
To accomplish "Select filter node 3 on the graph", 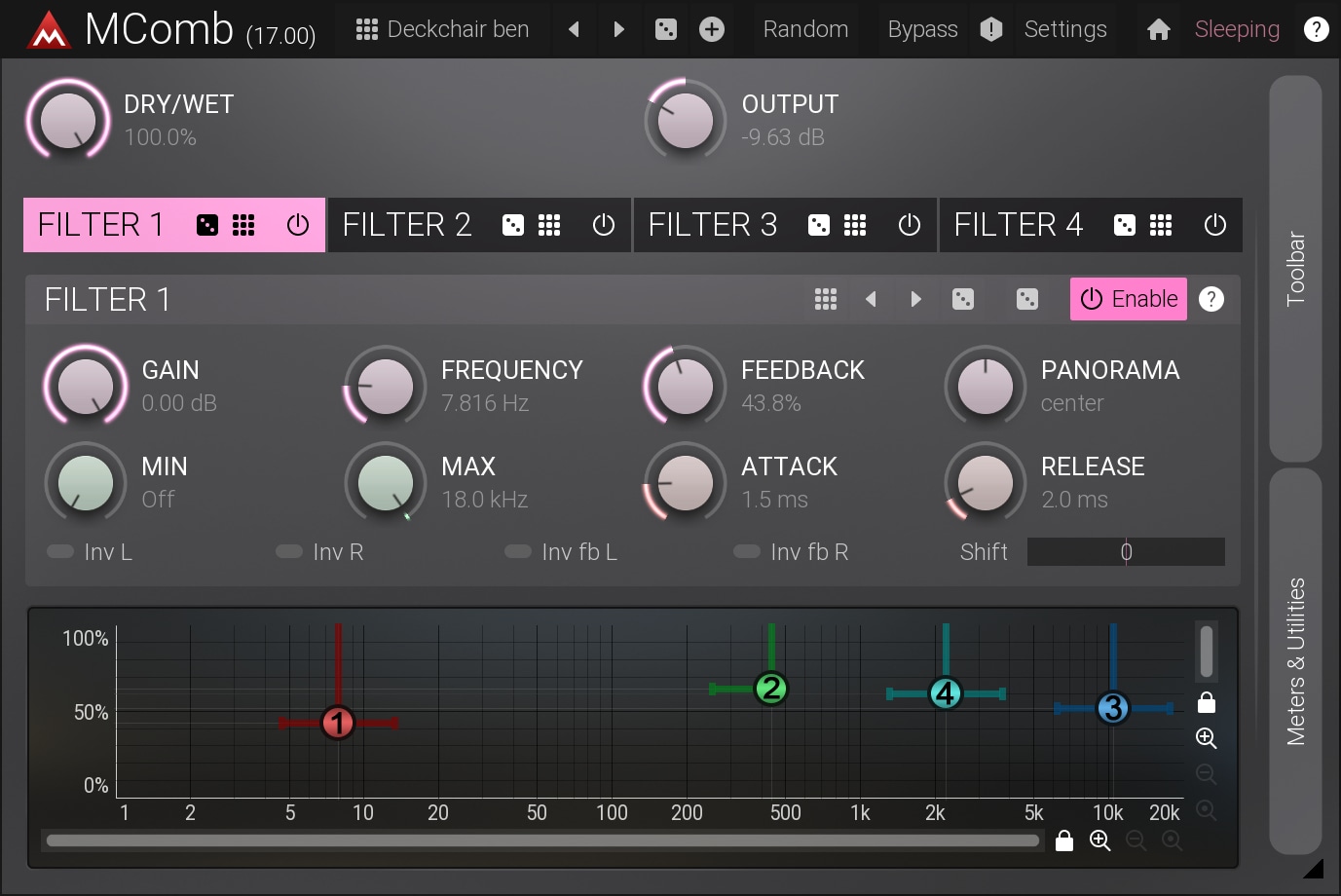I will click(x=1112, y=708).
